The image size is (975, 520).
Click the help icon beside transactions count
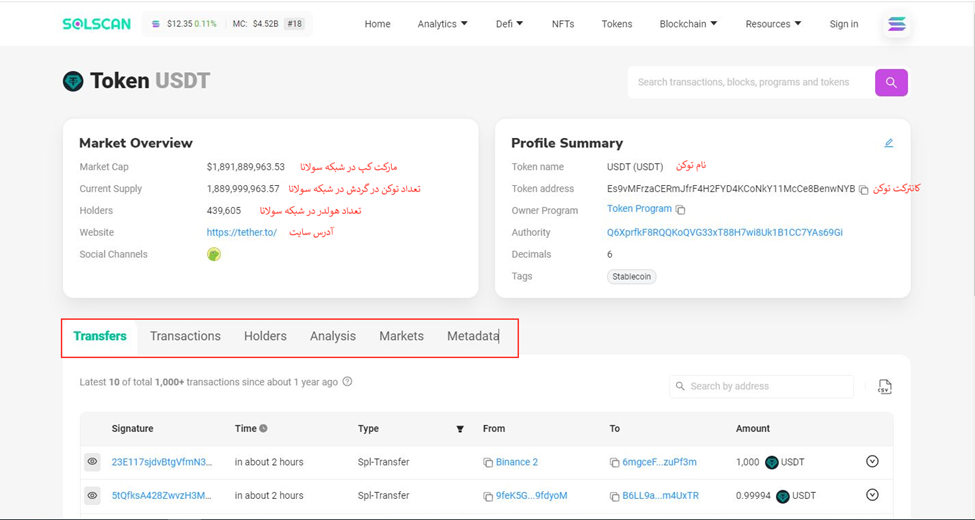(x=348, y=382)
